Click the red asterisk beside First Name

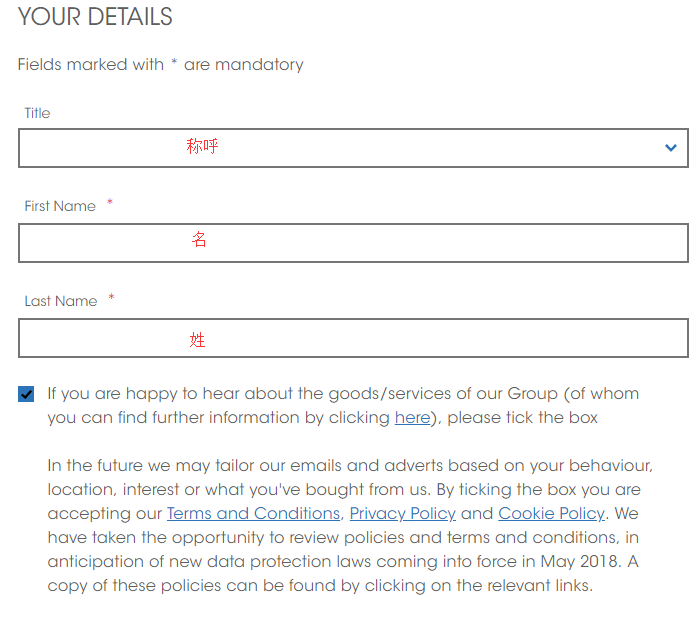pyautogui.click(x=110, y=204)
